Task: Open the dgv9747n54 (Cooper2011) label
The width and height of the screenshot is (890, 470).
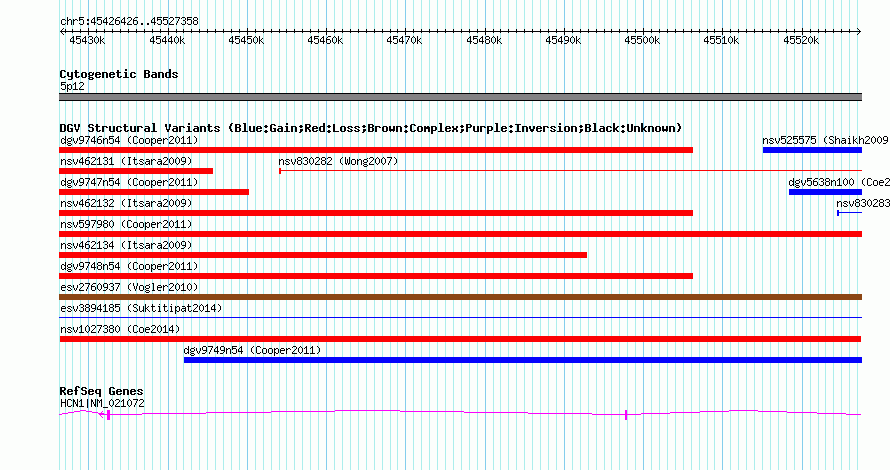Action: (129, 182)
